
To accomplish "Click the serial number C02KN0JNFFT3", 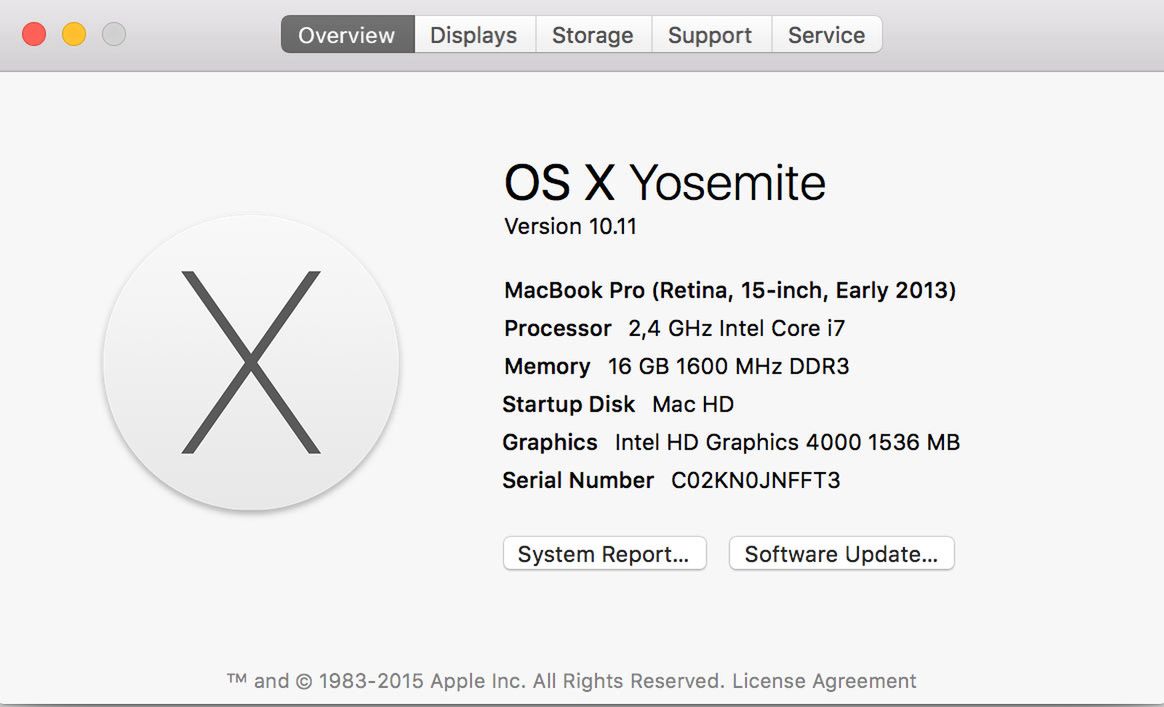I will (x=756, y=480).
